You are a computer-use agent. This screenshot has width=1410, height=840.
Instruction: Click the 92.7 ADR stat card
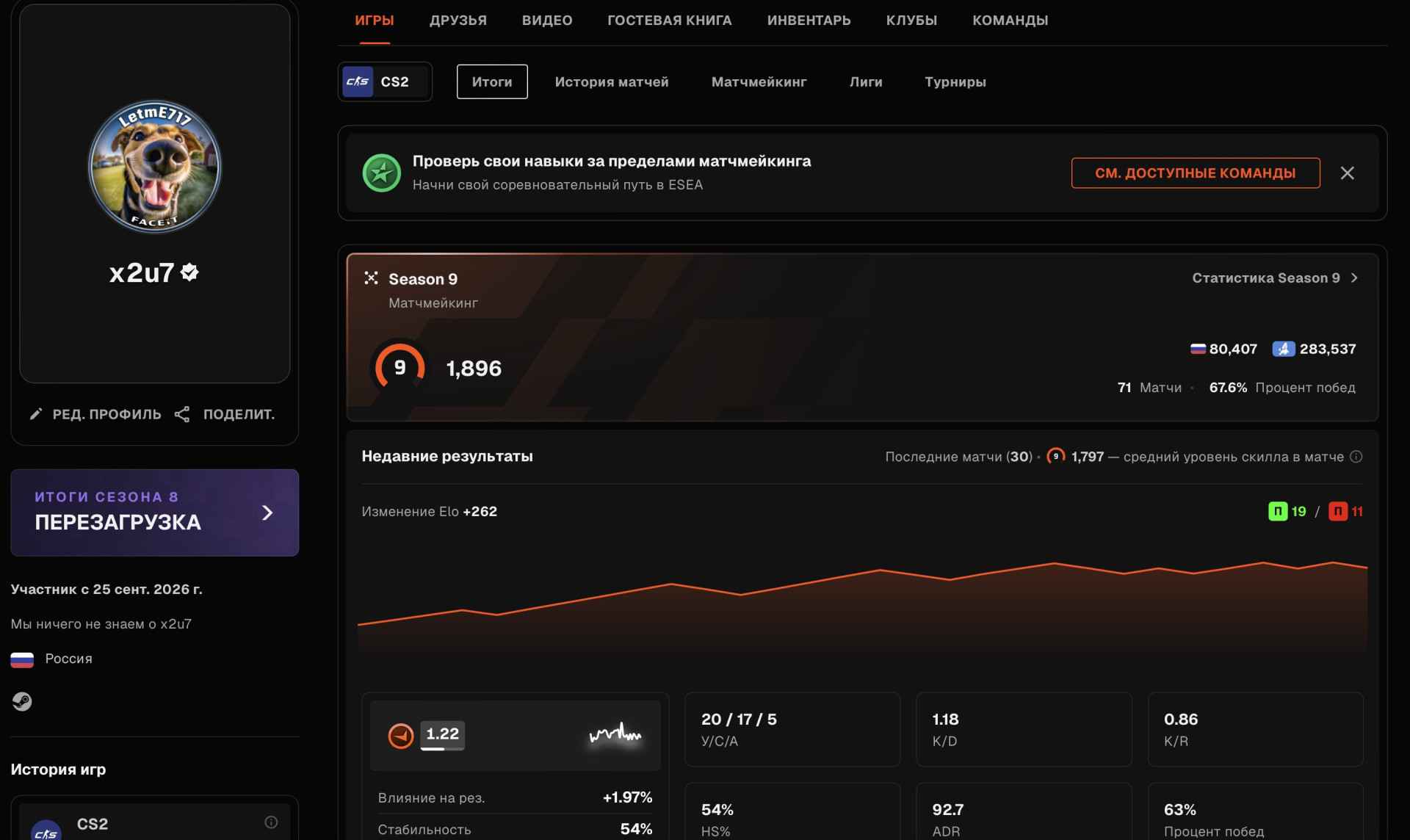pyautogui.click(x=1024, y=811)
